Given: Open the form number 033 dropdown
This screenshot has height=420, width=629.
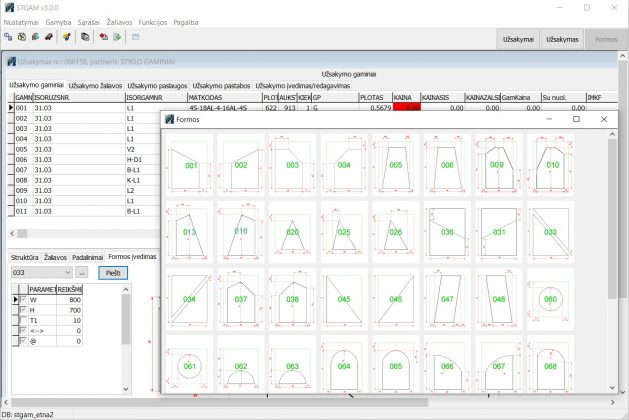Looking at the screenshot, I should [x=66, y=272].
